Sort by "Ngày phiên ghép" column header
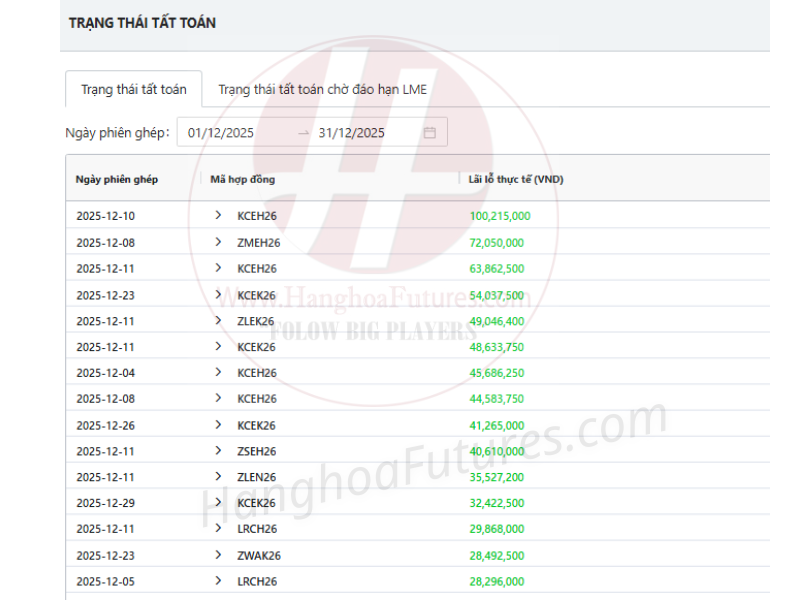 pyautogui.click(x=117, y=179)
